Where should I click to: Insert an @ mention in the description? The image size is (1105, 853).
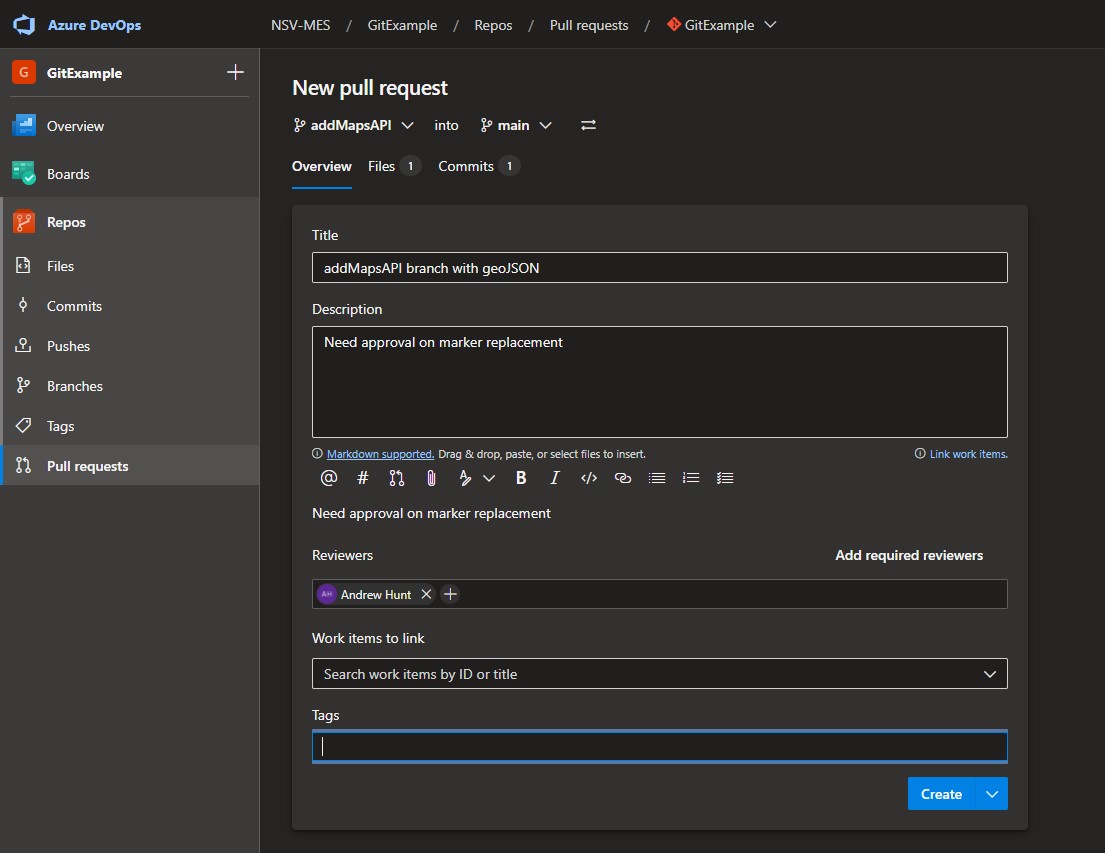pos(328,477)
